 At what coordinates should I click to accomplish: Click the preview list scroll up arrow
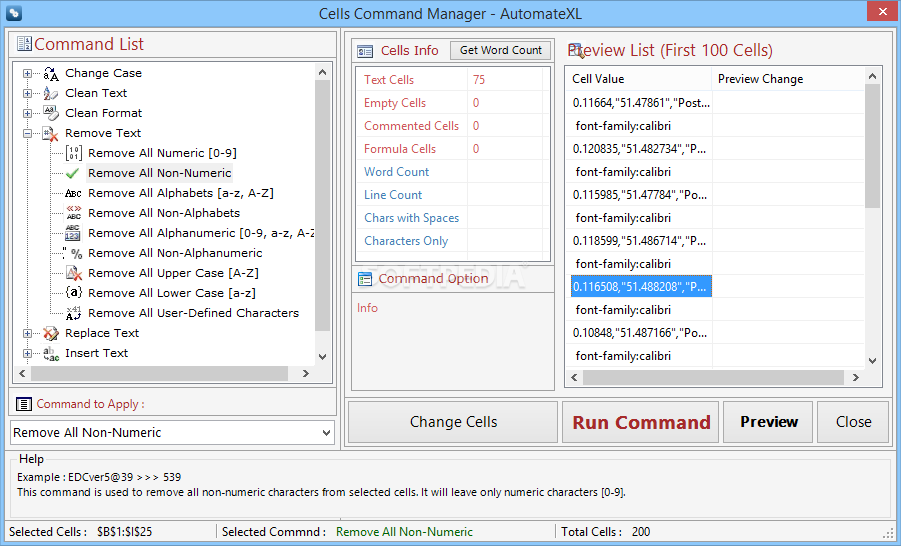click(x=872, y=76)
